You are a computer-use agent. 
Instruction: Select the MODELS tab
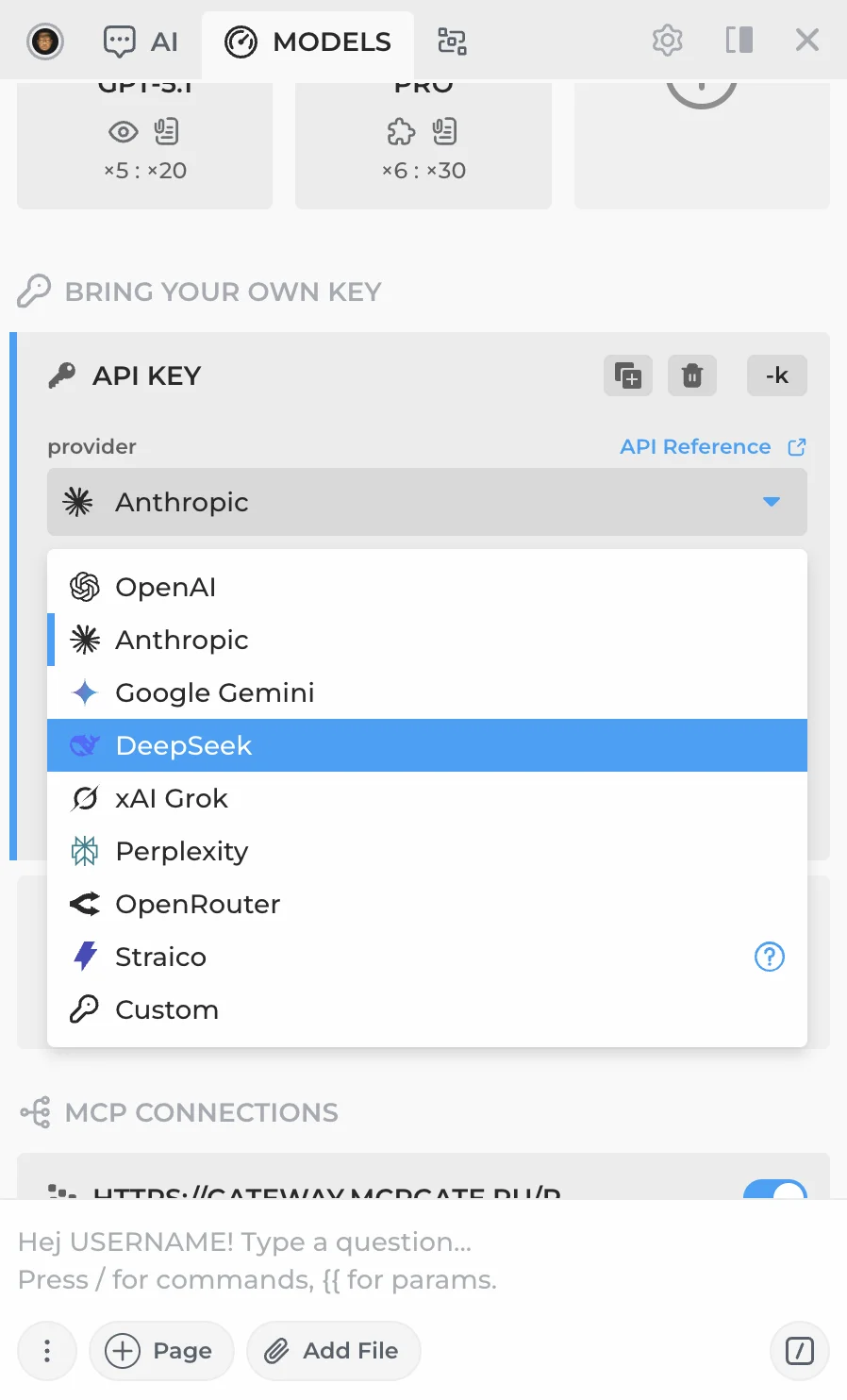point(307,42)
